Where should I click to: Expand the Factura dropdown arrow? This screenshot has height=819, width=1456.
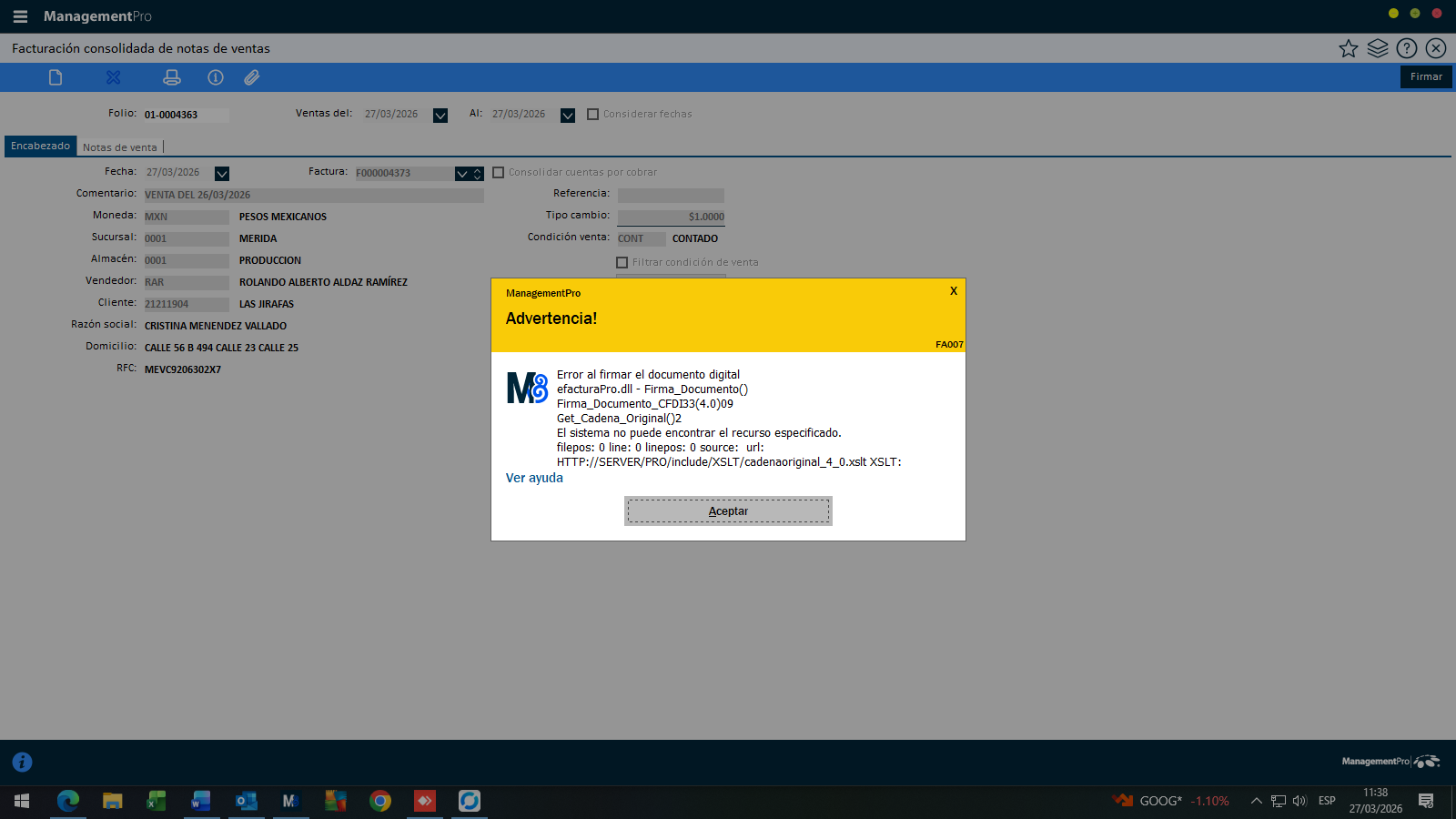point(462,174)
